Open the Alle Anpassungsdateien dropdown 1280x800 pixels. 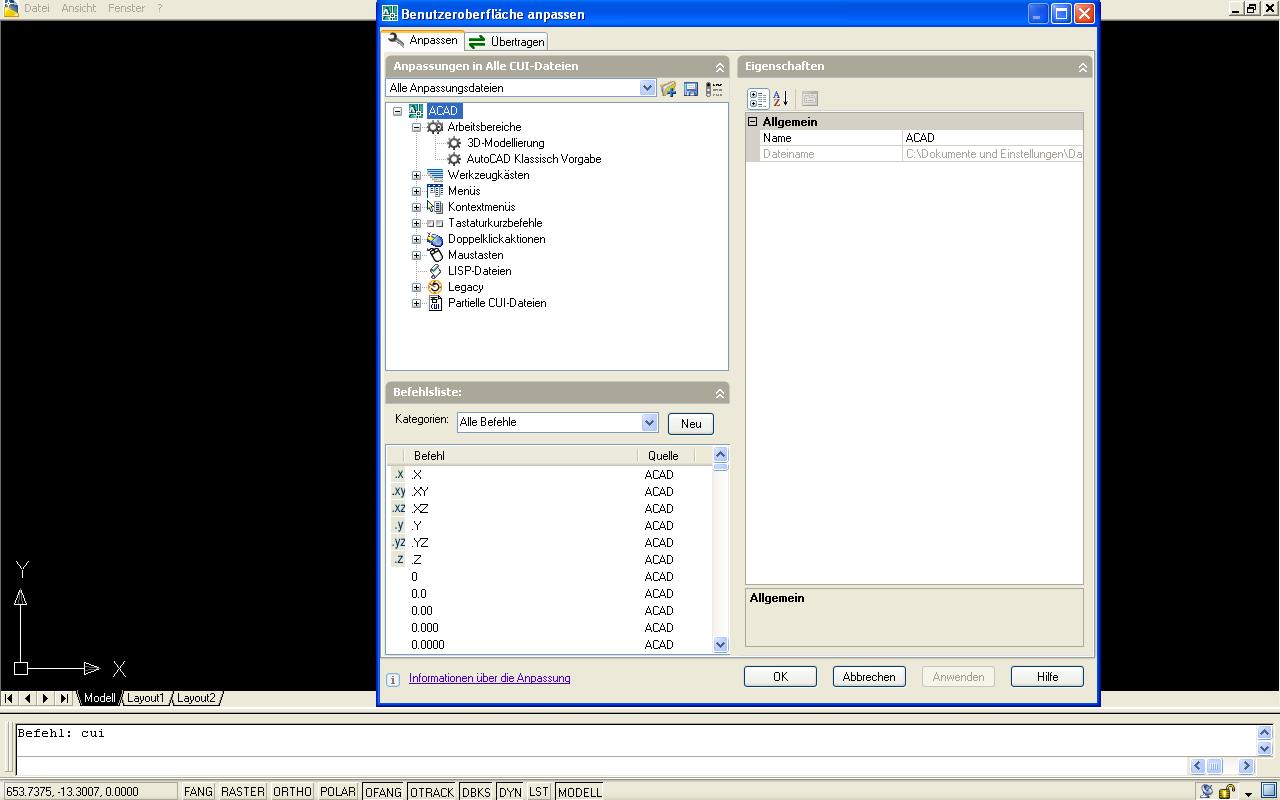(x=647, y=88)
